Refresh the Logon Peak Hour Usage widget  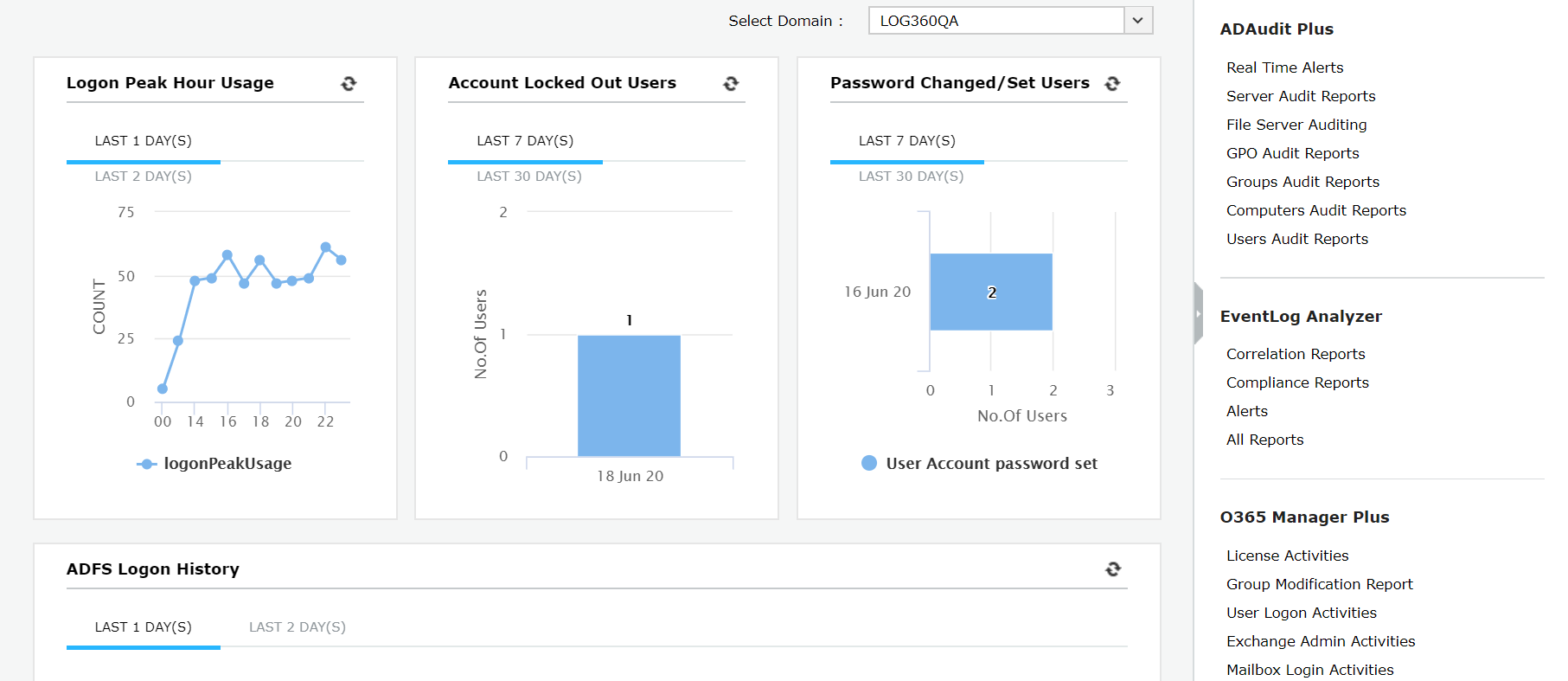349,84
